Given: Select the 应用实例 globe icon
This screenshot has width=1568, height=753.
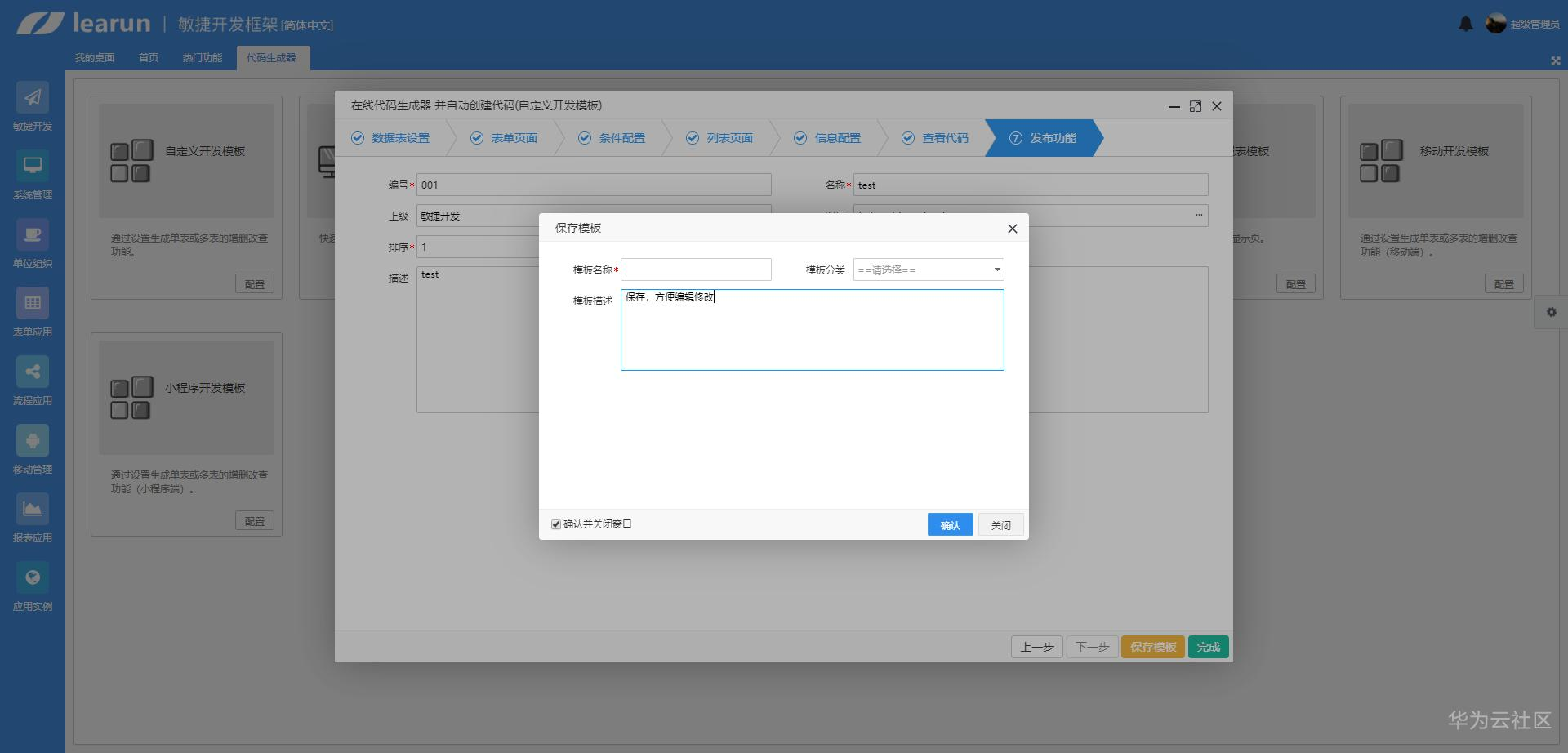Looking at the screenshot, I should pyautogui.click(x=33, y=578).
